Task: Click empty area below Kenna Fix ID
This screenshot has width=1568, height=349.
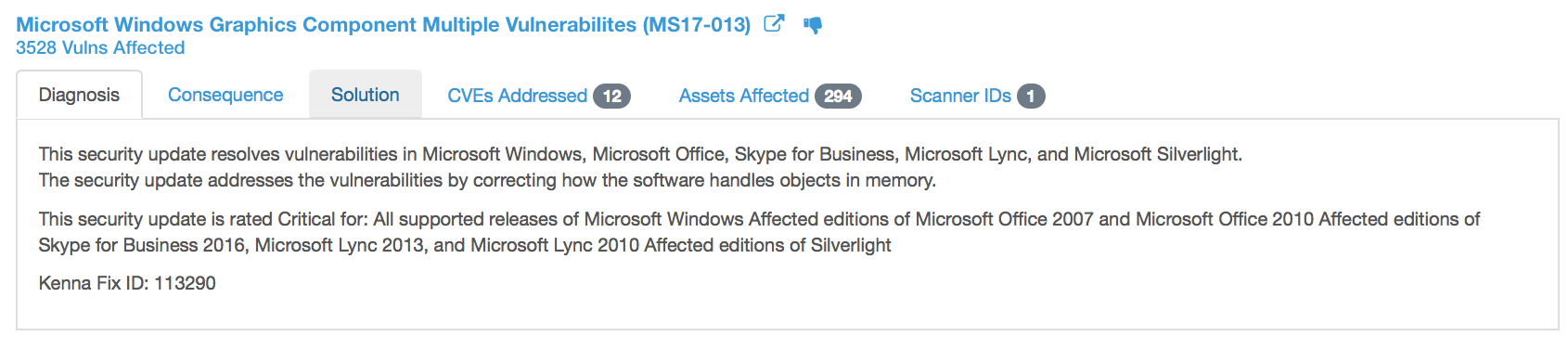Action: (x=787, y=312)
